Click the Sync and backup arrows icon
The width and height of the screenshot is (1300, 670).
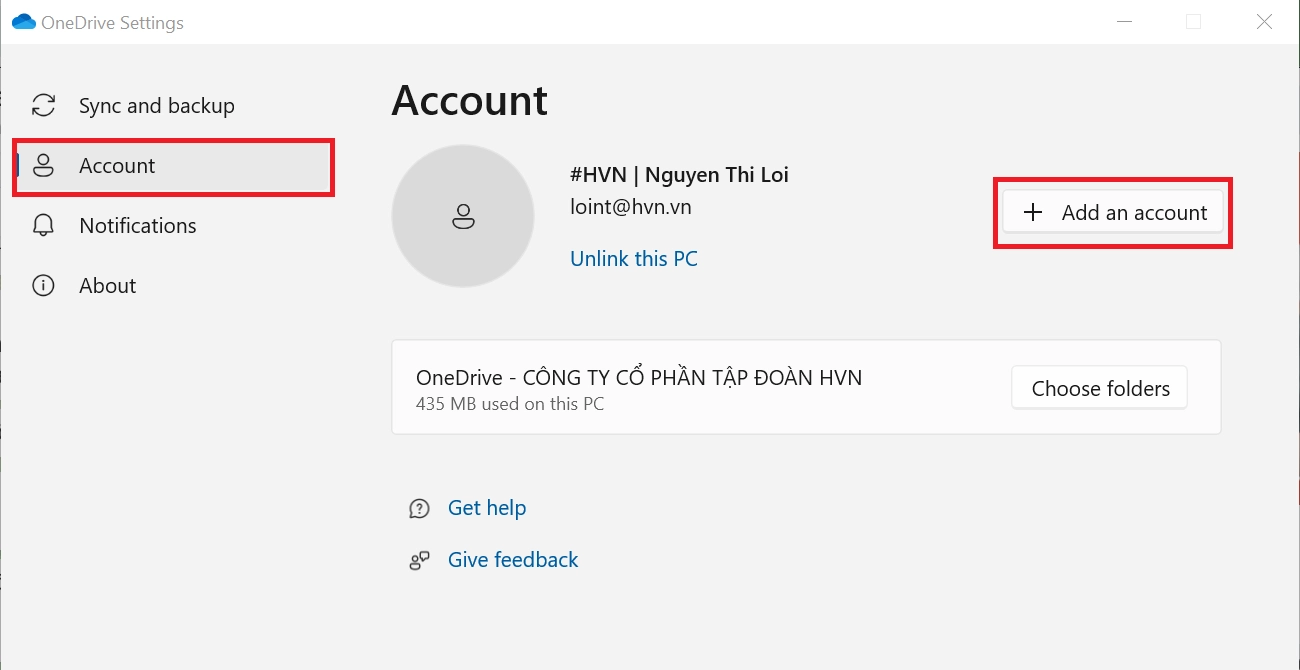(43, 106)
